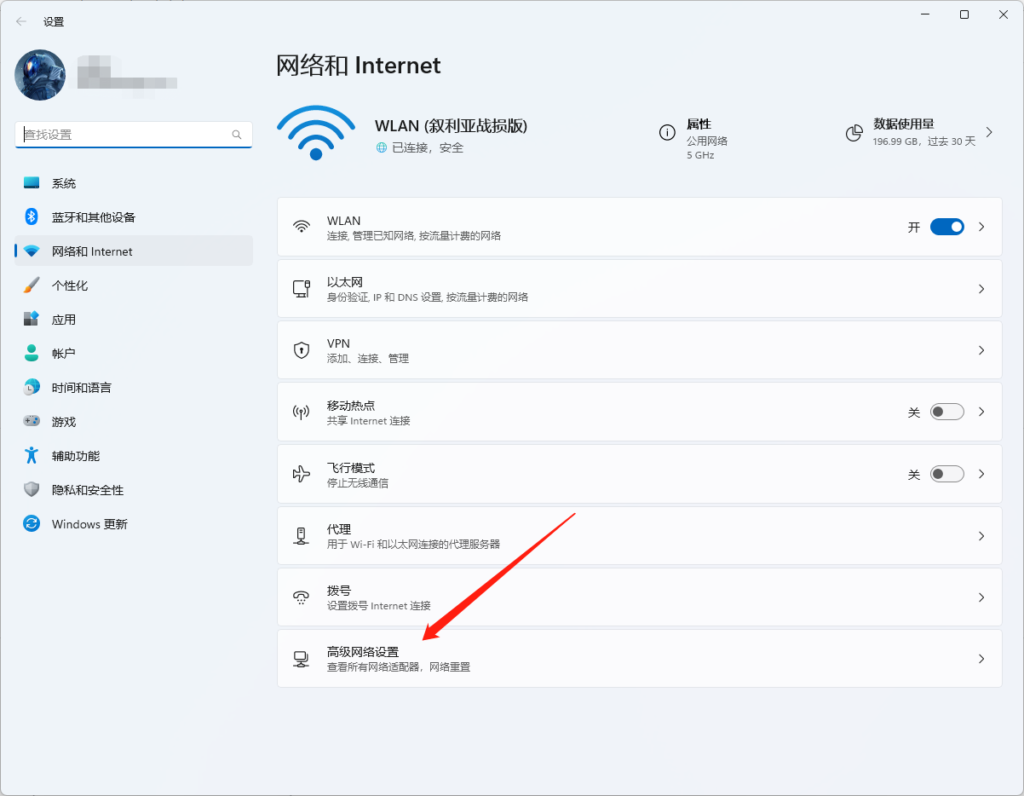Viewport: 1024px width, 796px height.
Task: Expand the 以太网 row chevron
Action: (x=981, y=288)
